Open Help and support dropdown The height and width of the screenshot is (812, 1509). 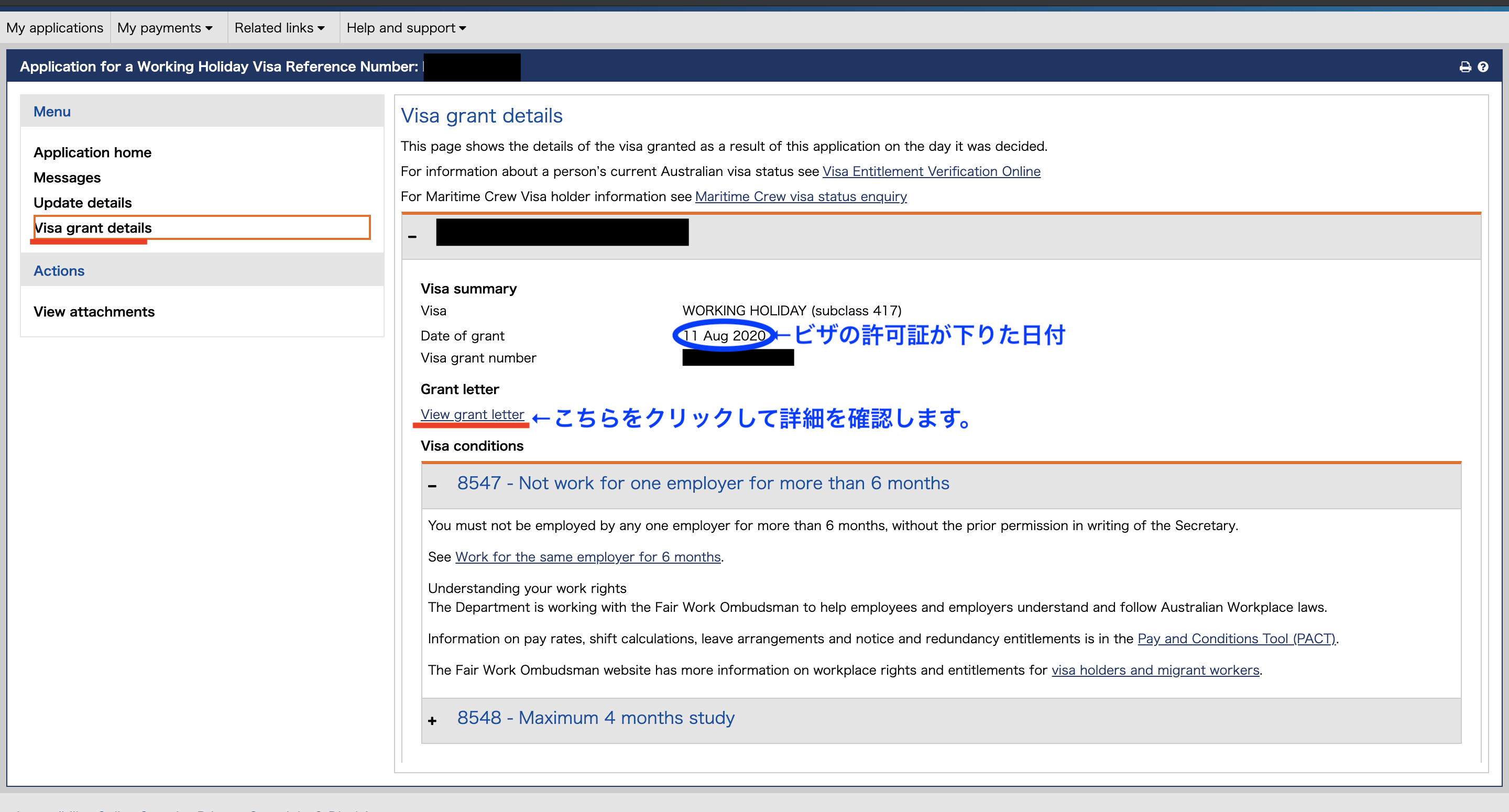406,28
